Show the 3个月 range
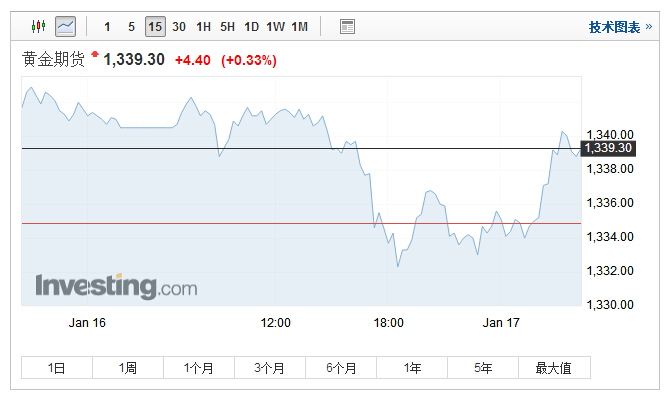 [x=270, y=368]
